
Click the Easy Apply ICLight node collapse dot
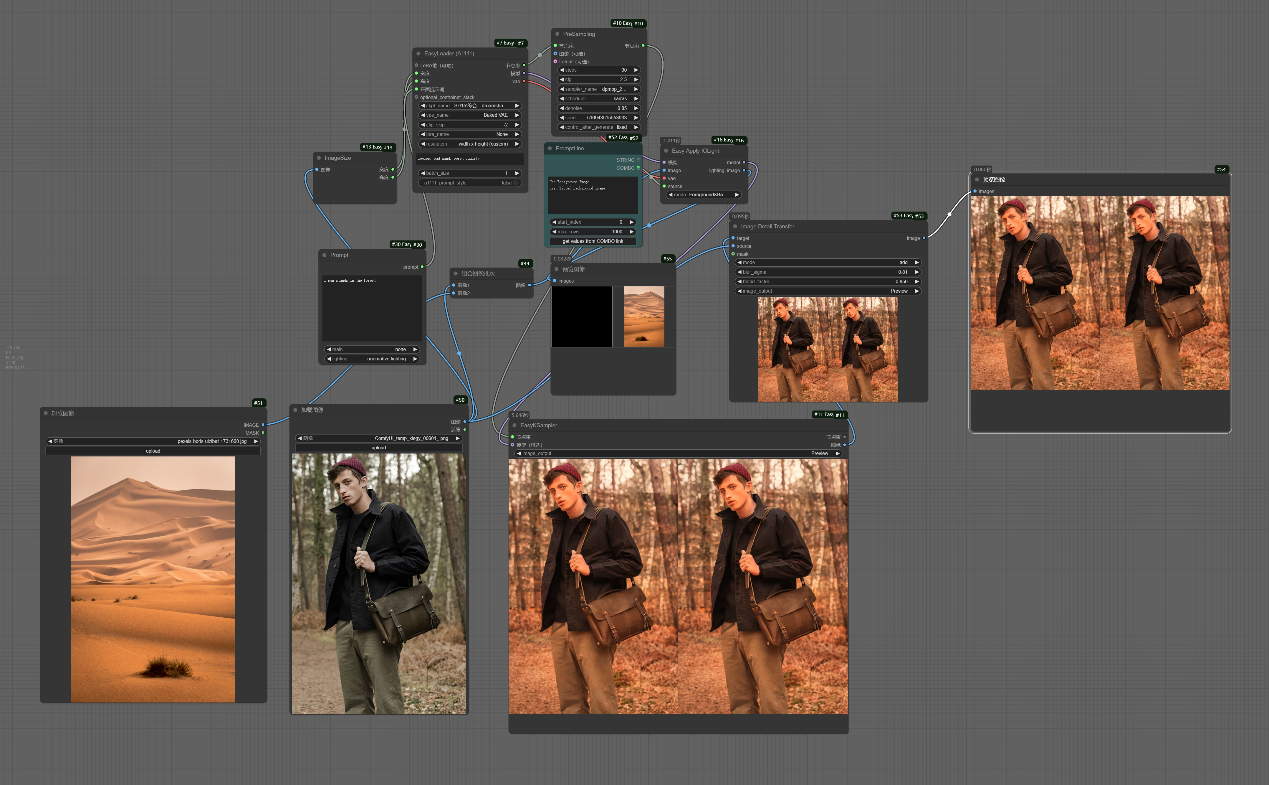[x=666, y=150]
